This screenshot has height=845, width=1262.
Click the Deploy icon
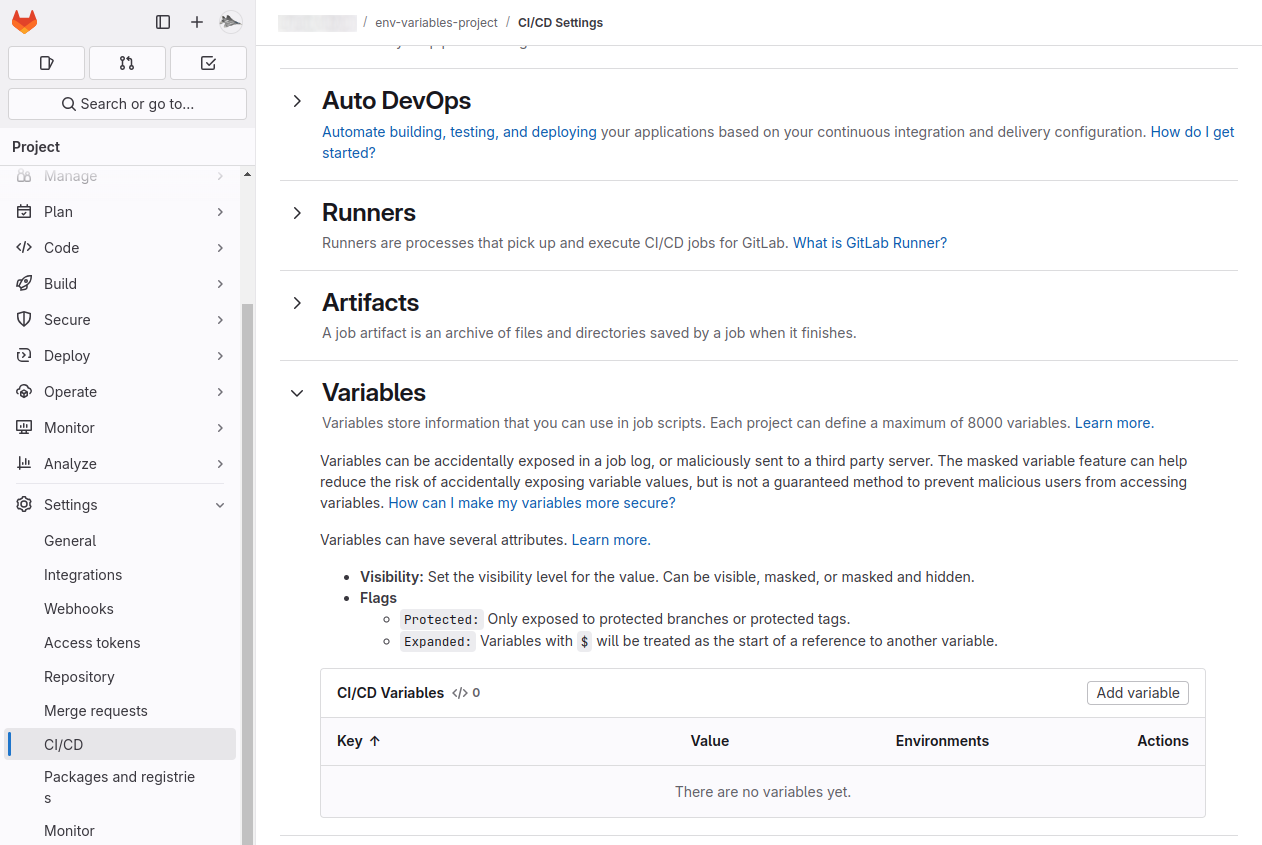pos(24,356)
